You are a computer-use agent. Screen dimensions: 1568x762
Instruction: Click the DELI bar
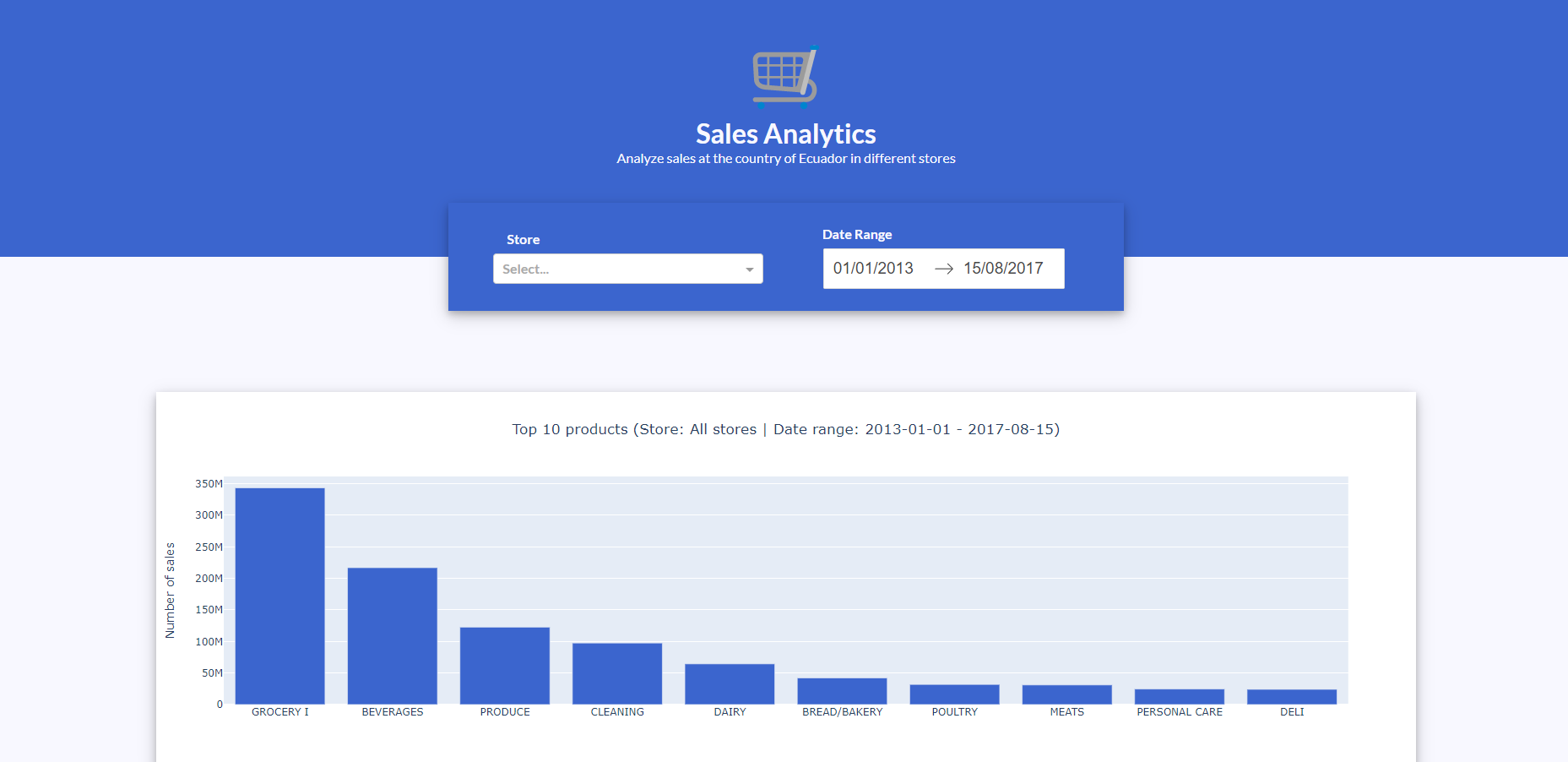(x=1292, y=696)
